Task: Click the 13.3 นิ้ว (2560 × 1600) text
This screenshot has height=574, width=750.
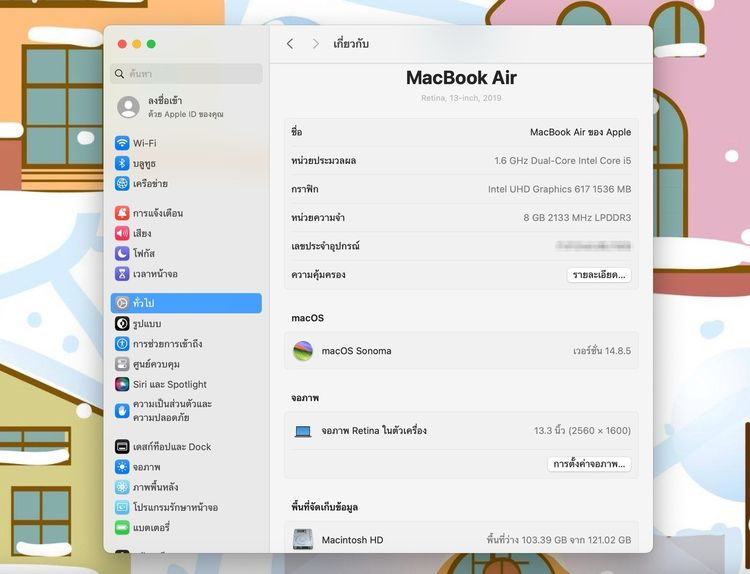Action: click(582, 430)
